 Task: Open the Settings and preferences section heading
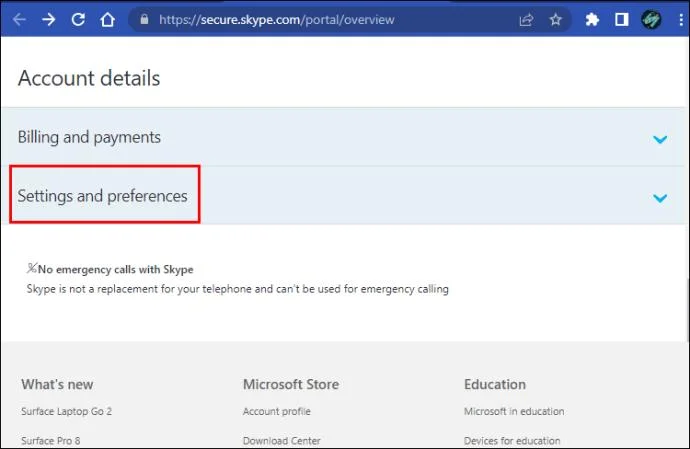[103, 196]
